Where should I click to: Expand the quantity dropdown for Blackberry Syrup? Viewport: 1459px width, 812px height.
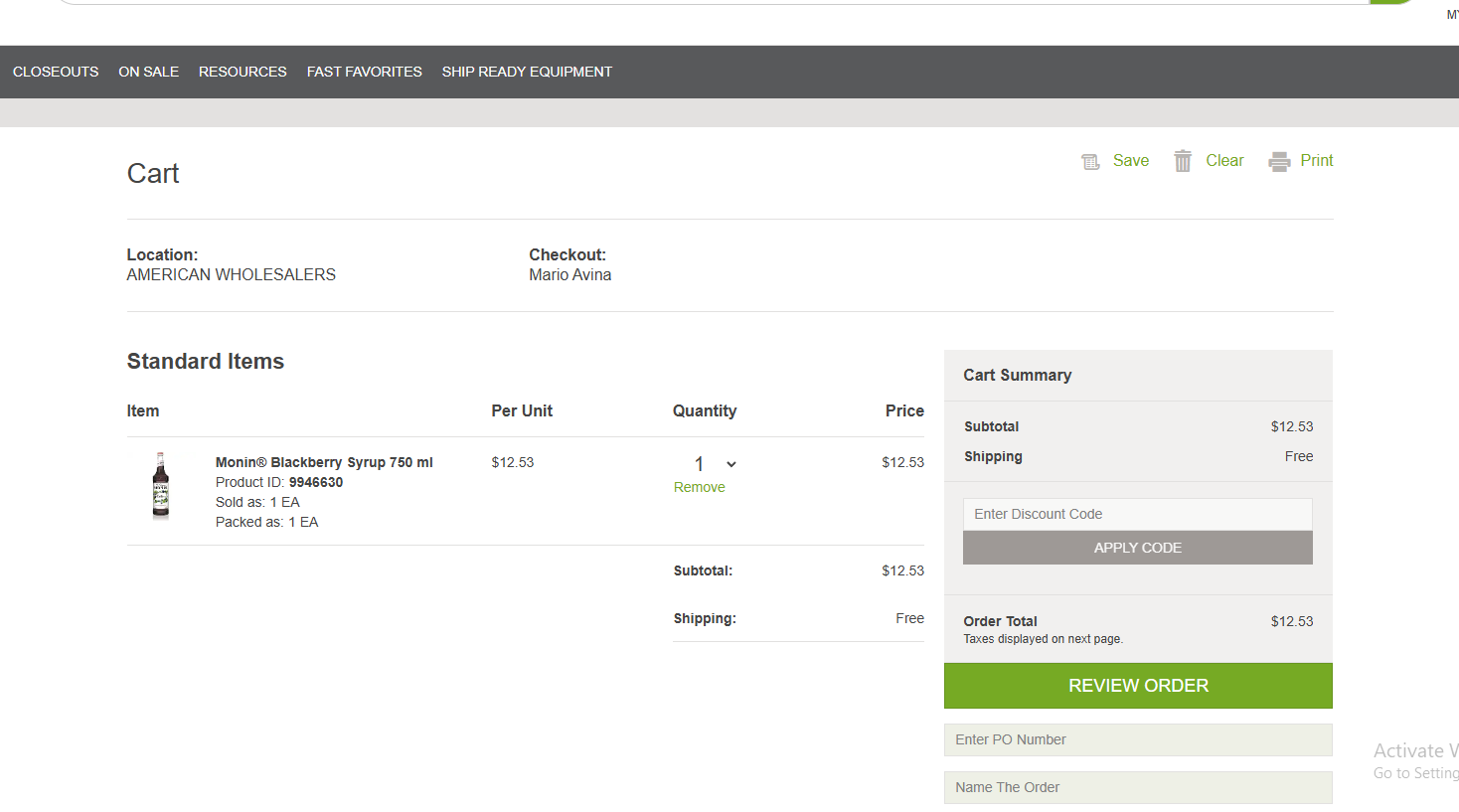coord(716,464)
